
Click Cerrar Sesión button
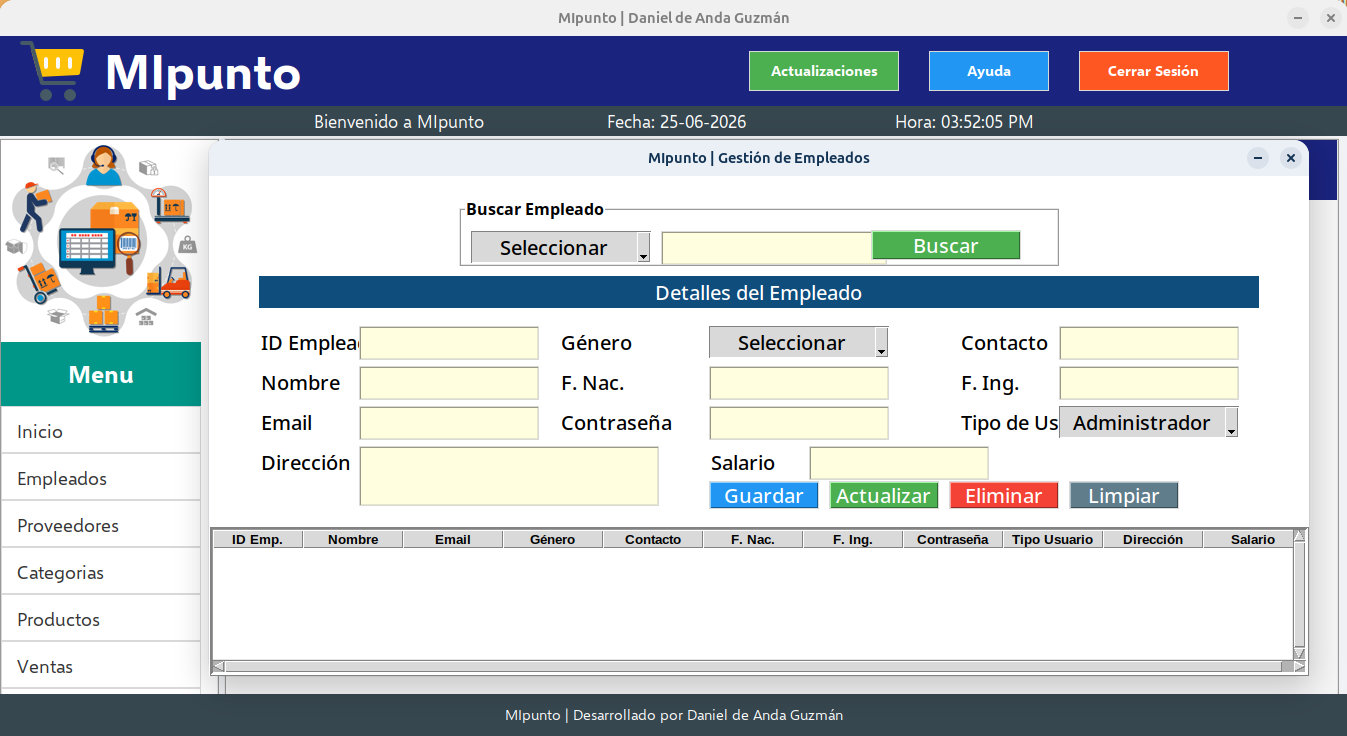click(x=1154, y=71)
